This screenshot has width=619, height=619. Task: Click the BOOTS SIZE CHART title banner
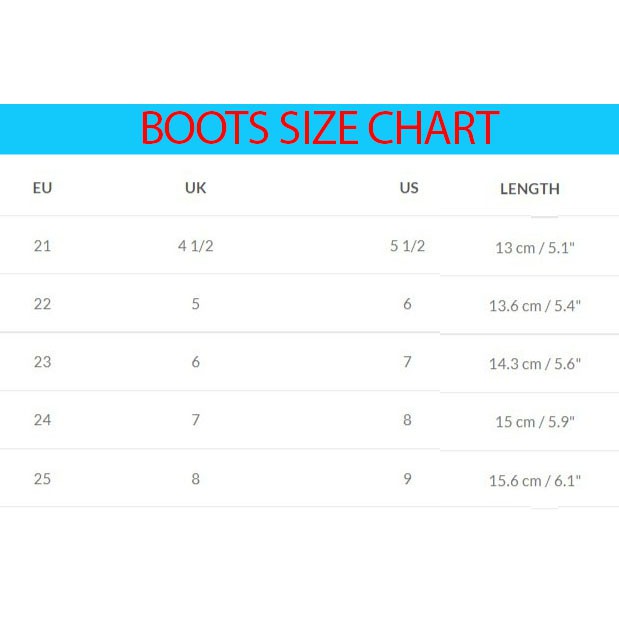click(x=319, y=129)
